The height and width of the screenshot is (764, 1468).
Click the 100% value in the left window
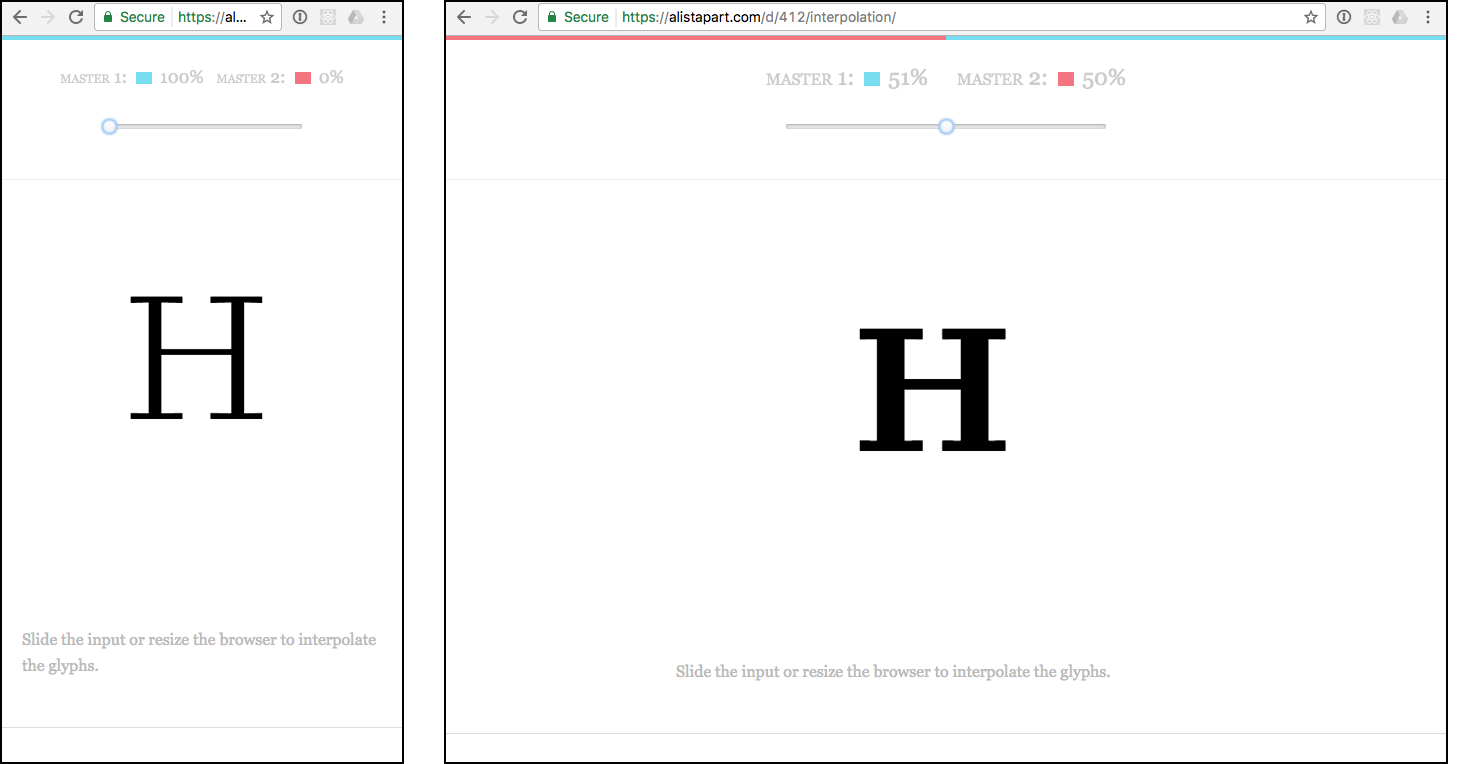click(x=181, y=78)
